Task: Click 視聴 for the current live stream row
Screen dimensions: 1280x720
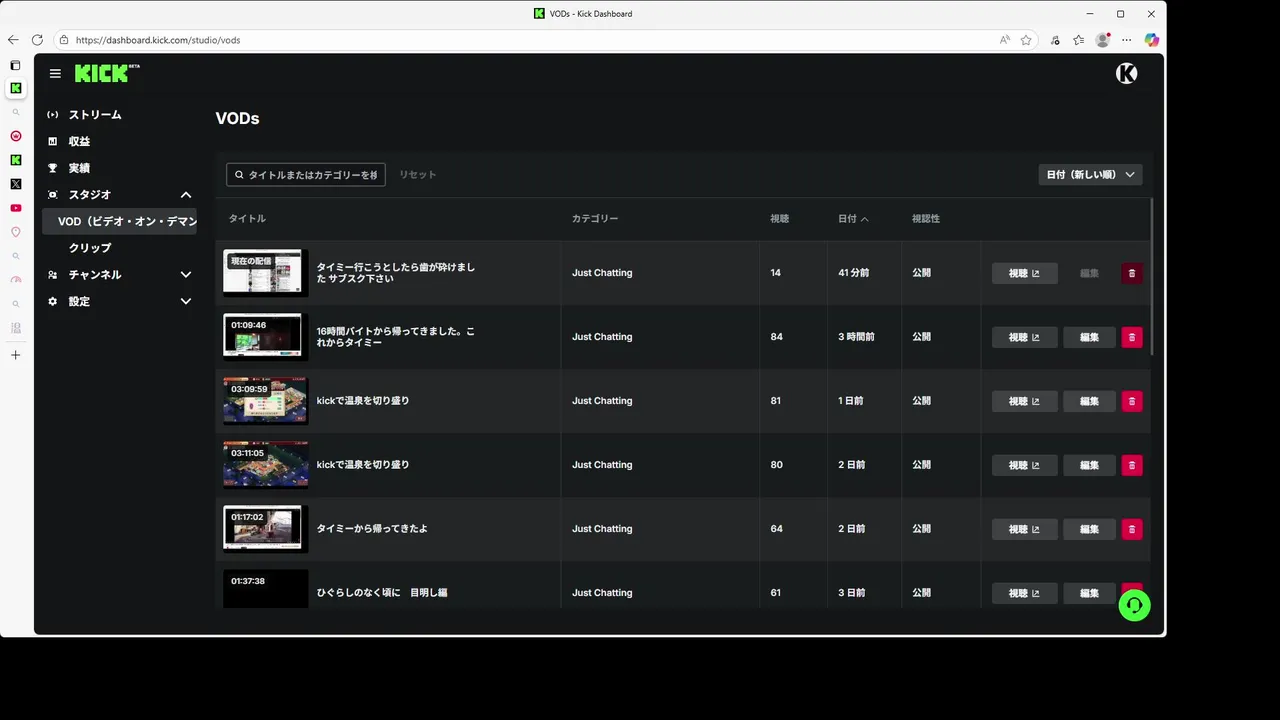Action: click(1024, 273)
